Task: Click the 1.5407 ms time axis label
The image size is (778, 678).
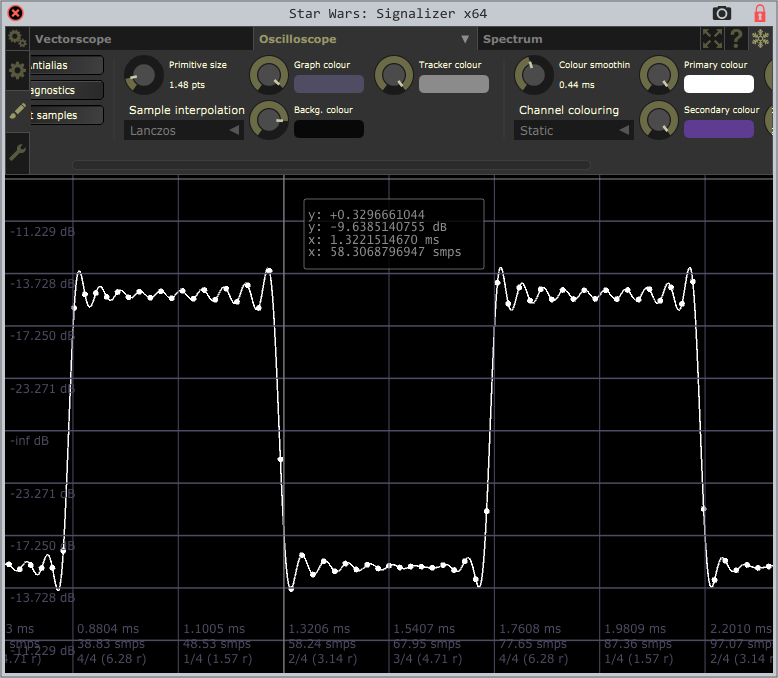Action: point(424,629)
